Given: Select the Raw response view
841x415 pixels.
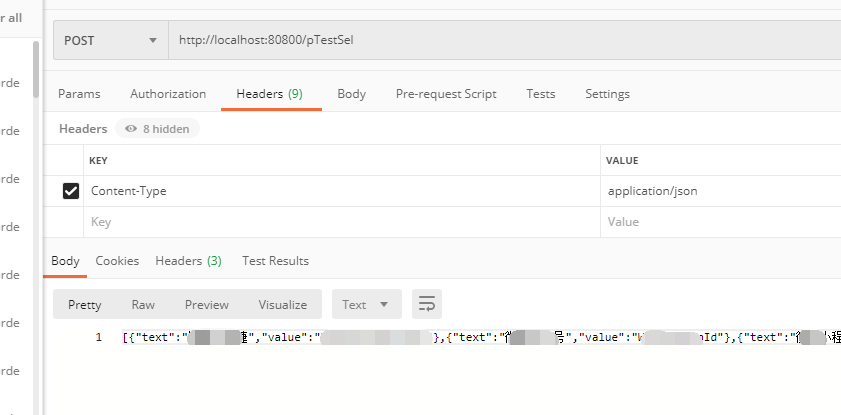Looking at the screenshot, I should (x=143, y=305).
